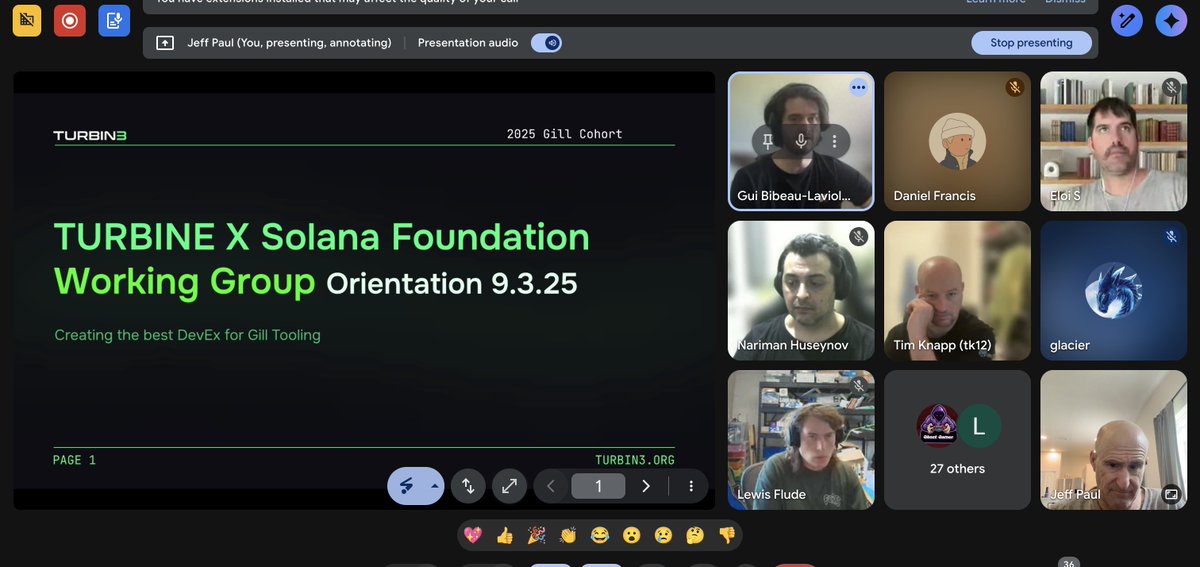This screenshot has height=567, width=1200.
Task: Click the yellow no-effects icon at top left
Action: pos(26,20)
